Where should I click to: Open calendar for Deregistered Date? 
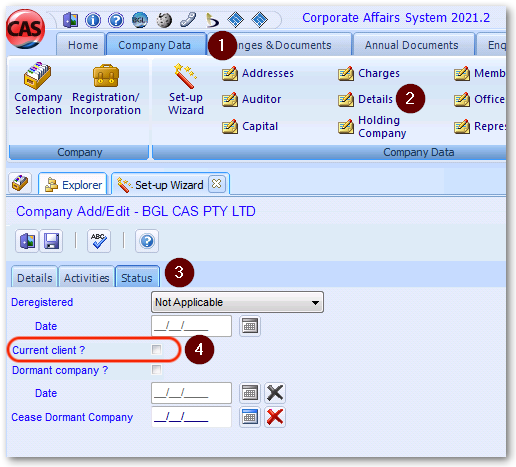[250, 326]
